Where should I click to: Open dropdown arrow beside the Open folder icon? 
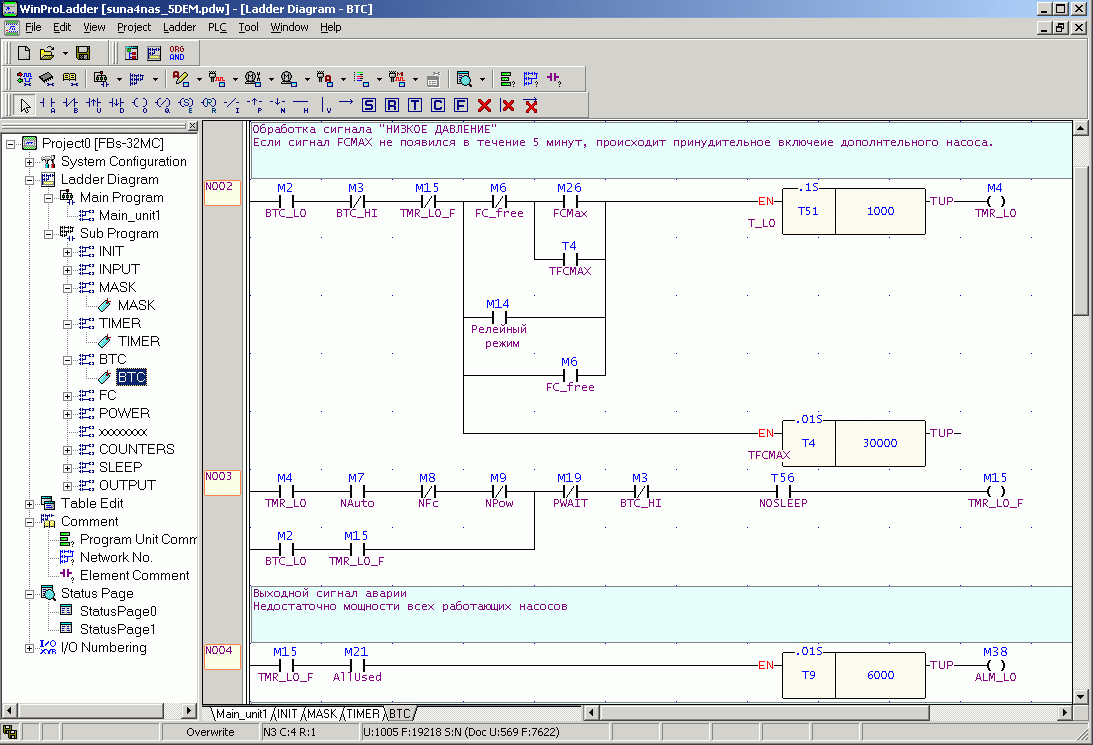coord(65,53)
